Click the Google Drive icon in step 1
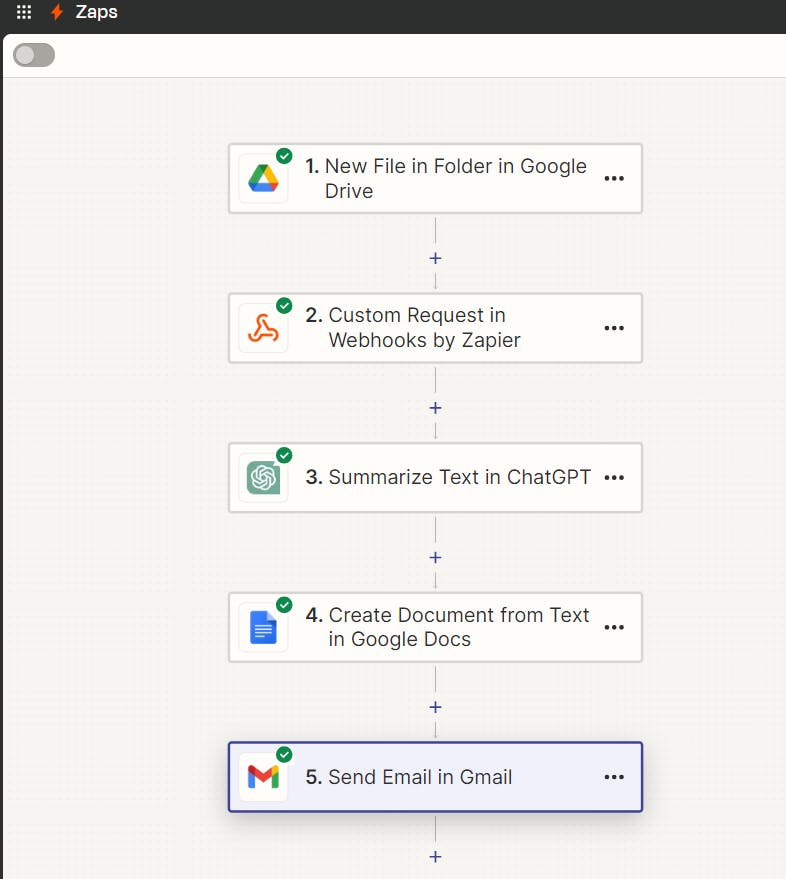The image size is (786, 879). 263,179
